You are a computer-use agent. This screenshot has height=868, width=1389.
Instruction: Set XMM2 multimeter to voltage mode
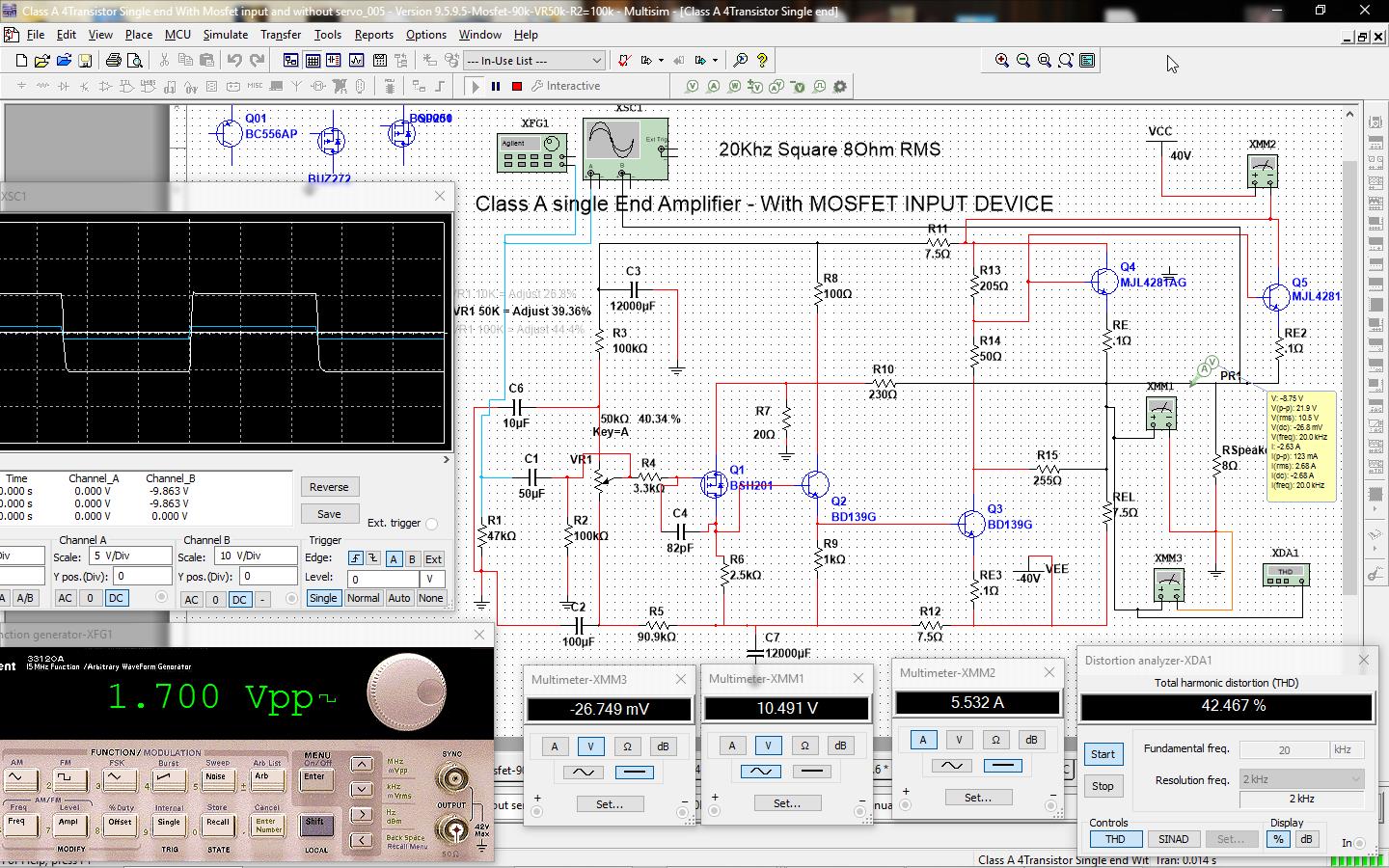[x=959, y=740]
